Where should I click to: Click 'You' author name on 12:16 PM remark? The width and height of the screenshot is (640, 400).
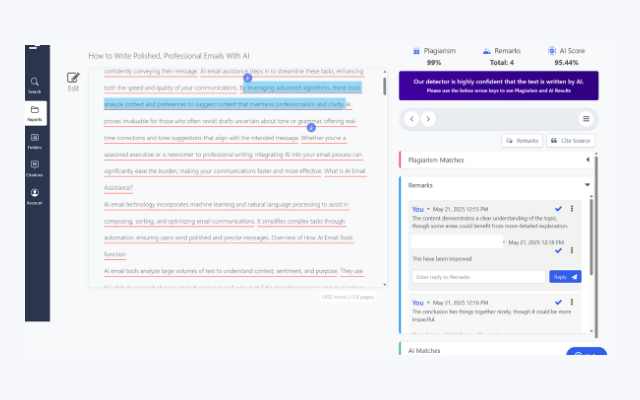[418, 302]
